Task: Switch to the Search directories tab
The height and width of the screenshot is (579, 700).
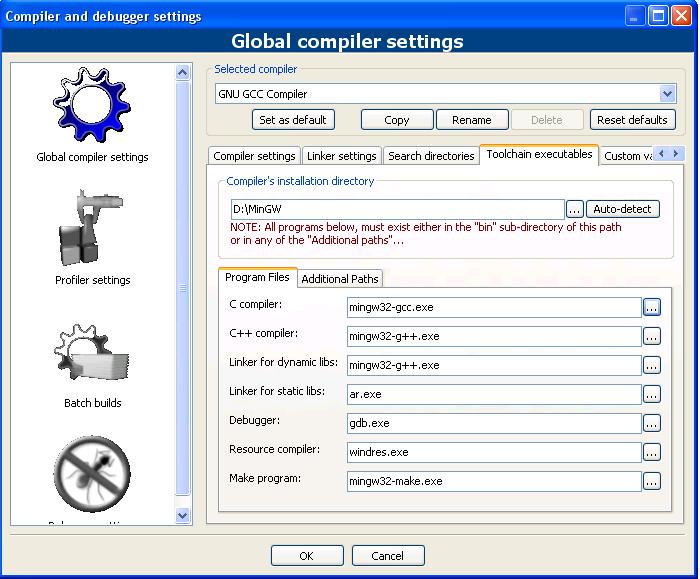Action: pyautogui.click(x=431, y=156)
